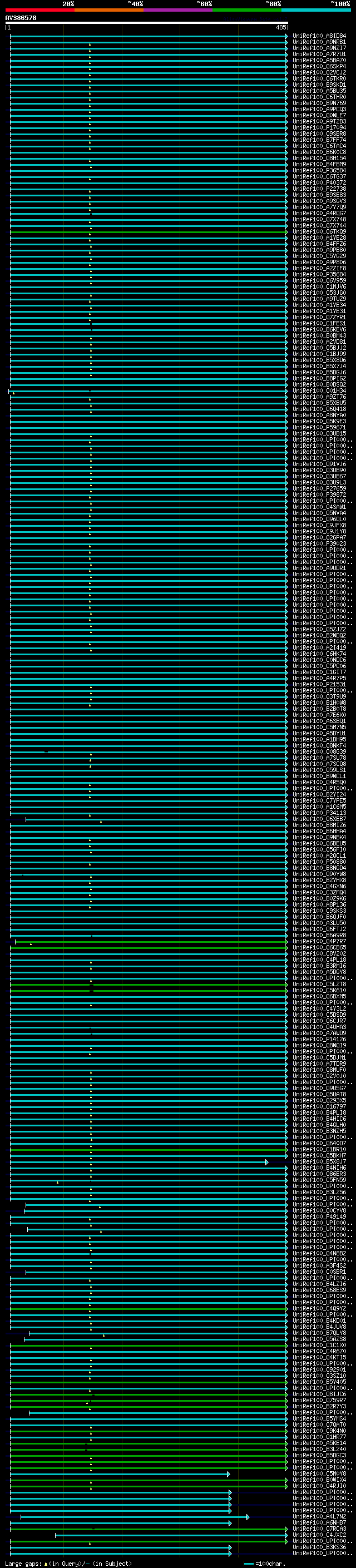Screen dimensions: 356x1568
Task: Open hit UniRef100_Q2VCJ2
Action: point(319,72)
